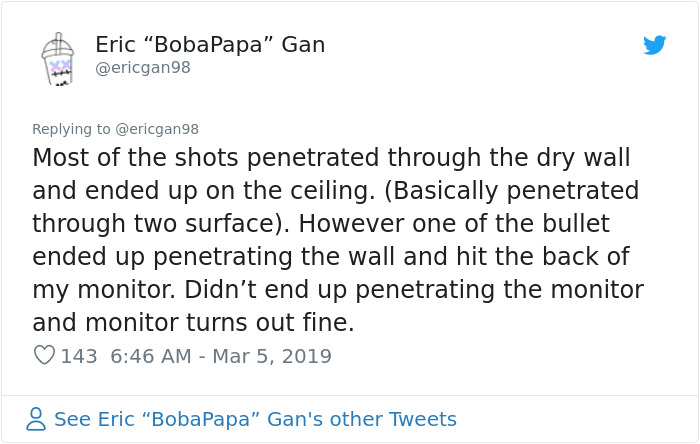This screenshot has height=444, width=700.
Task: Click the line starting "ended up penetrating the wall"
Action: tap(330, 257)
